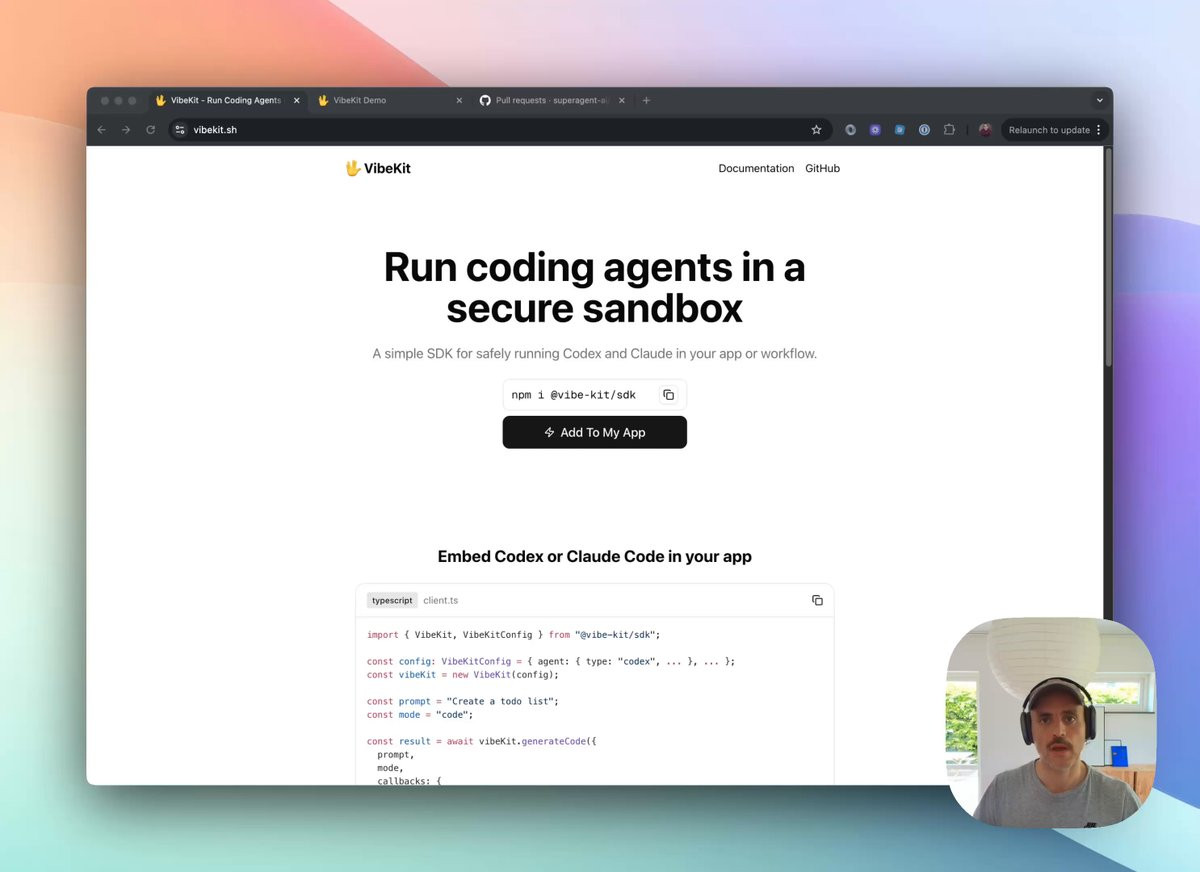Image resolution: width=1200 pixels, height=872 pixels.
Task: Click the browser forward arrow
Action: tap(126, 130)
